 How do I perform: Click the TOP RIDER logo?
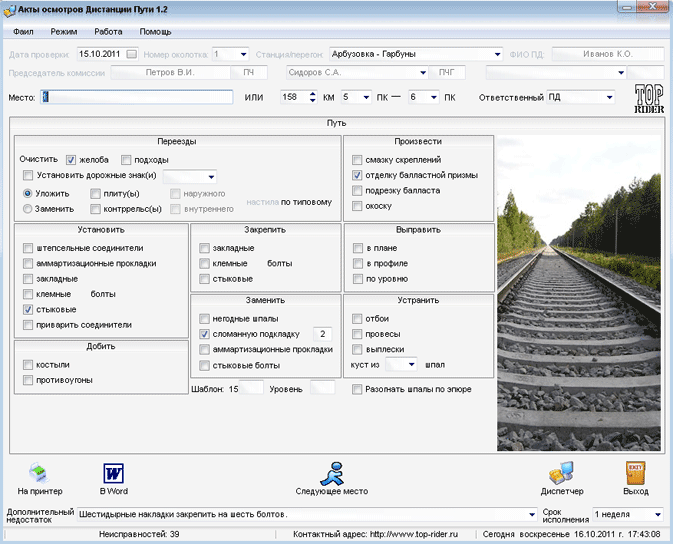pos(649,97)
